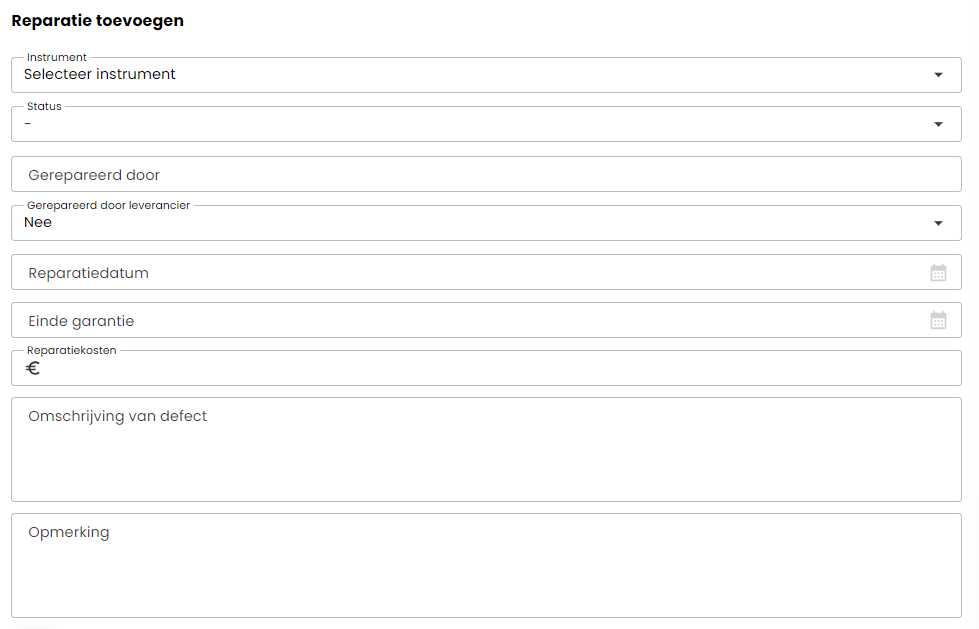The width and height of the screenshot is (979, 629).
Task: Click the 'Gerepareerd door leverancier' label
Action: [109, 205]
